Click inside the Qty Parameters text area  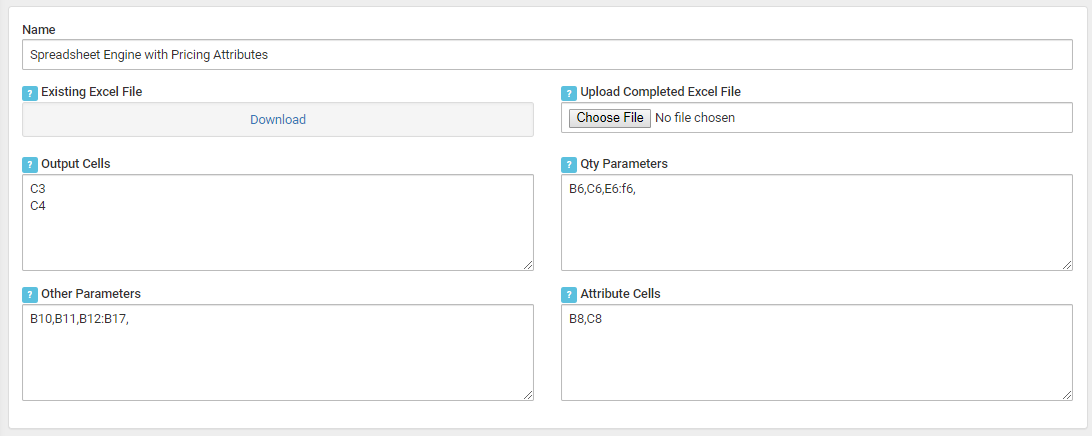[x=816, y=230]
